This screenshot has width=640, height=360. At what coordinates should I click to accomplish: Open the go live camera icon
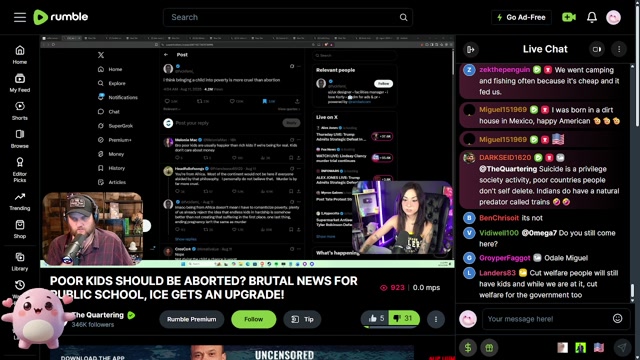pos(569,17)
